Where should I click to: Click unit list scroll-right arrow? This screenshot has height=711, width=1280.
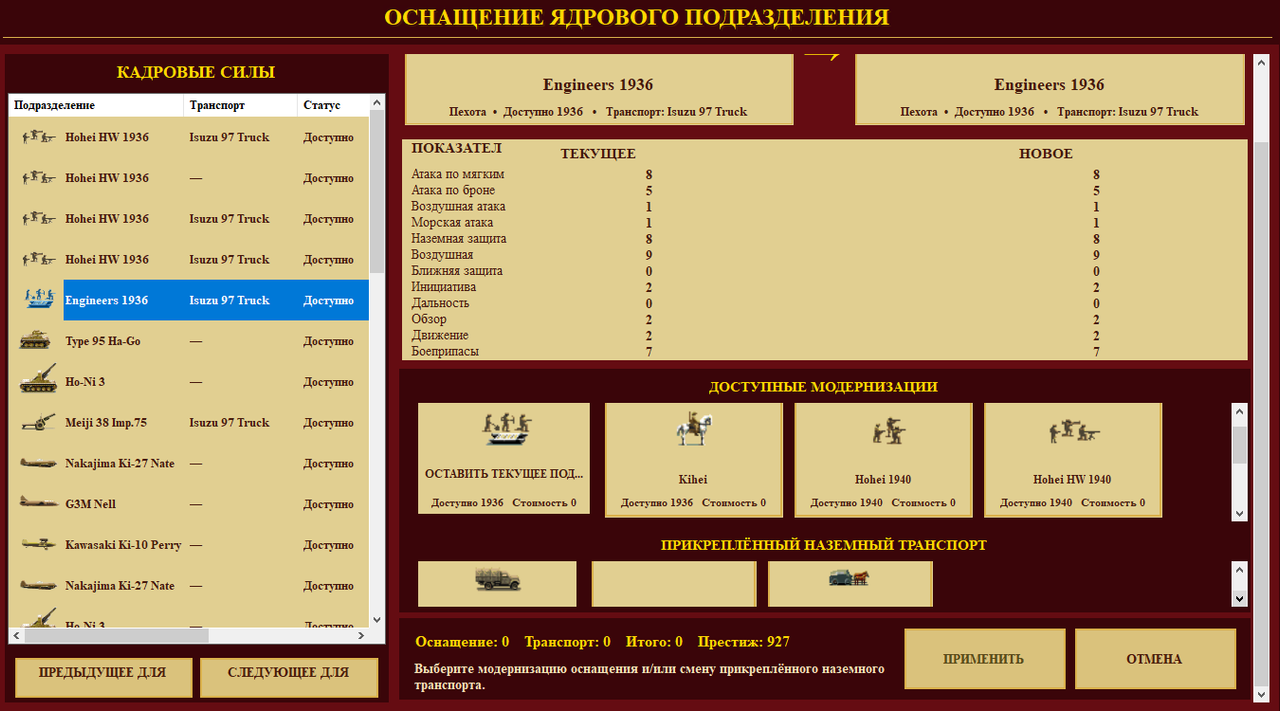(x=362, y=635)
